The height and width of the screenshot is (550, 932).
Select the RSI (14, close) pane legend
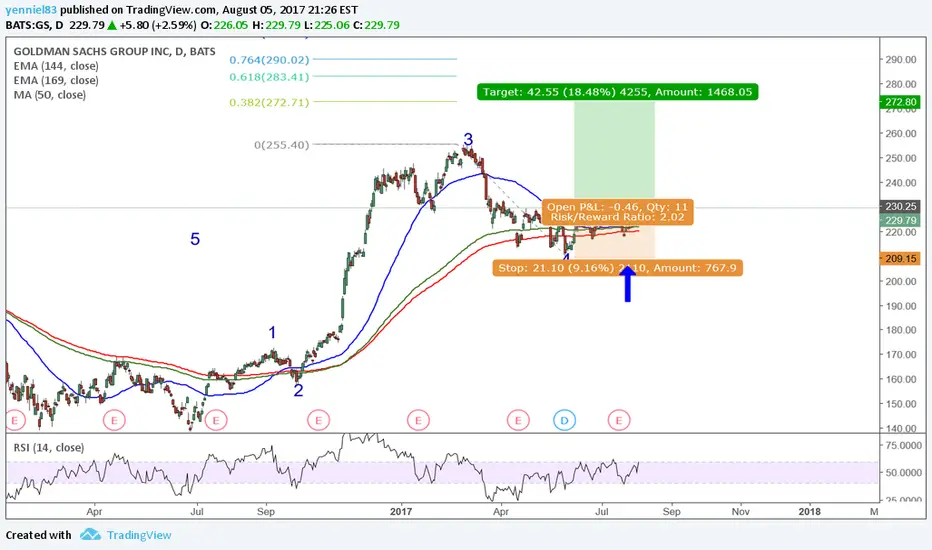49,448
